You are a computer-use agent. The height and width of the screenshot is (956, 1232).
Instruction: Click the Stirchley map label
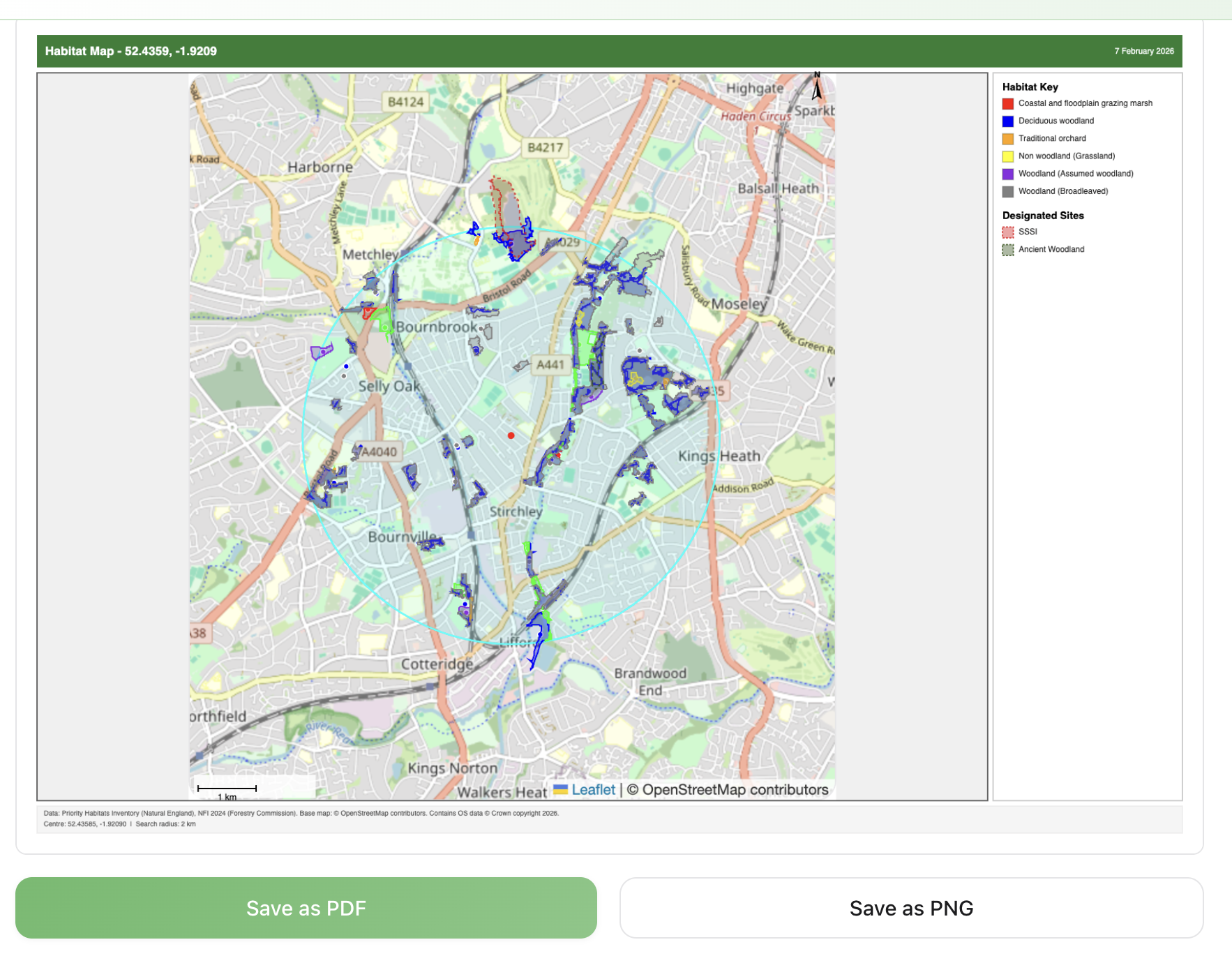(516, 511)
